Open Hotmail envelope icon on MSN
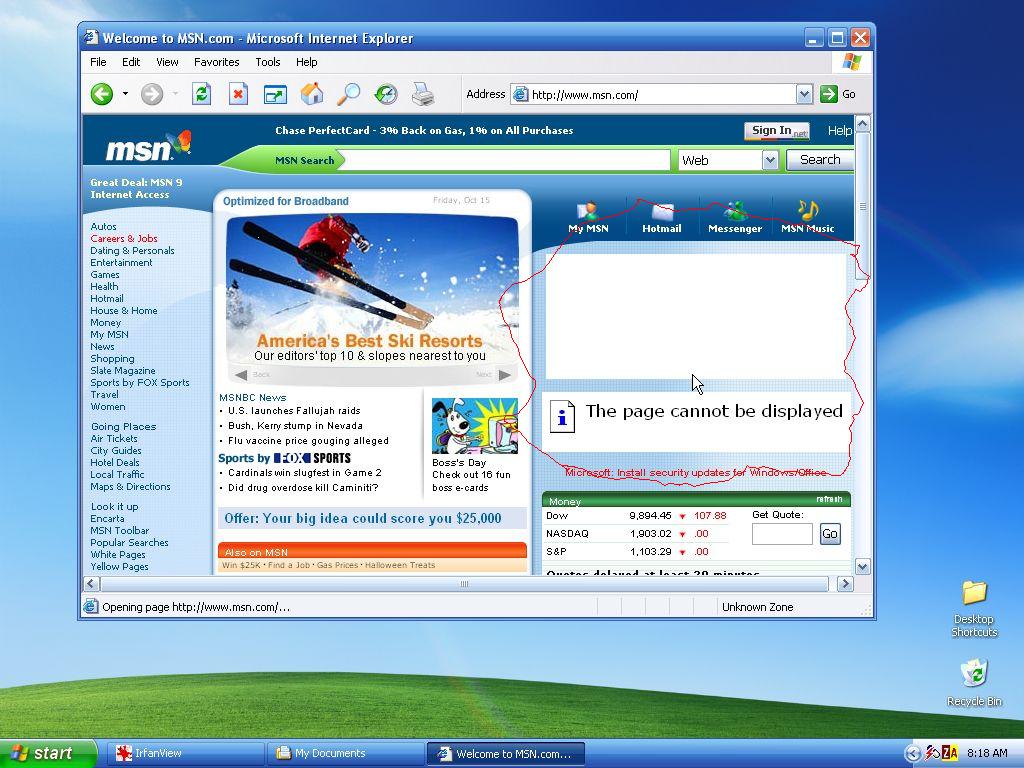Image resolution: width=1024 pixels, height=768 pixels. point(662,212)
